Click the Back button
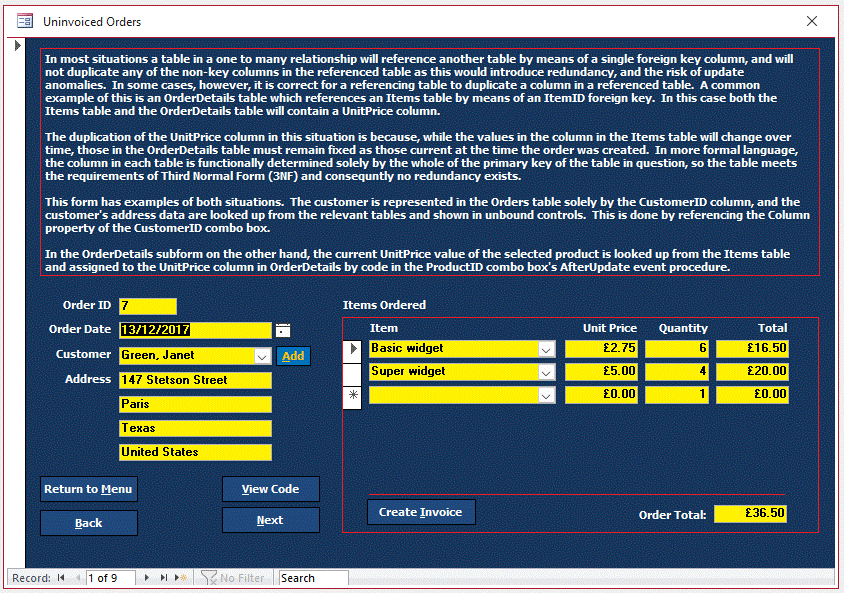844x593 pixels. tap(89, 523)
